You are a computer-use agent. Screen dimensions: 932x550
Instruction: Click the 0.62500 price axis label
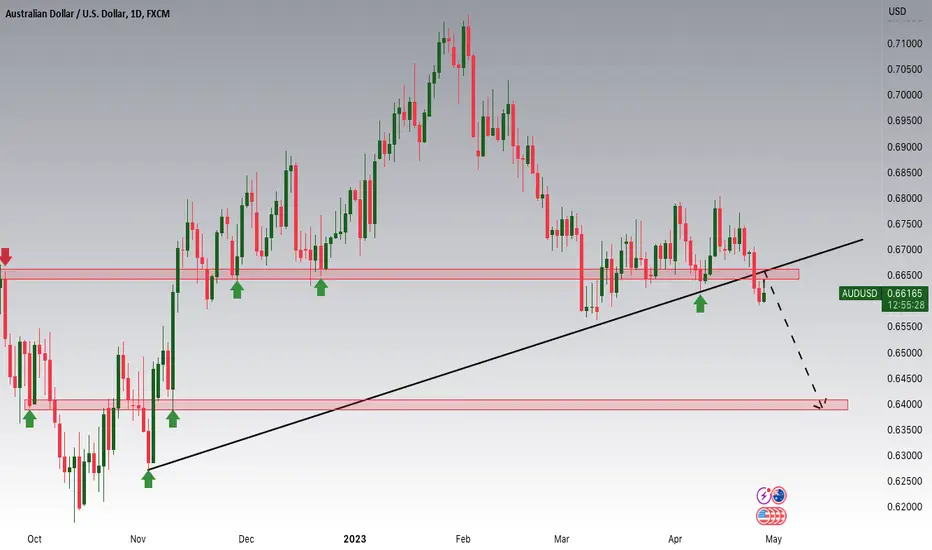[x=905, y=481]
